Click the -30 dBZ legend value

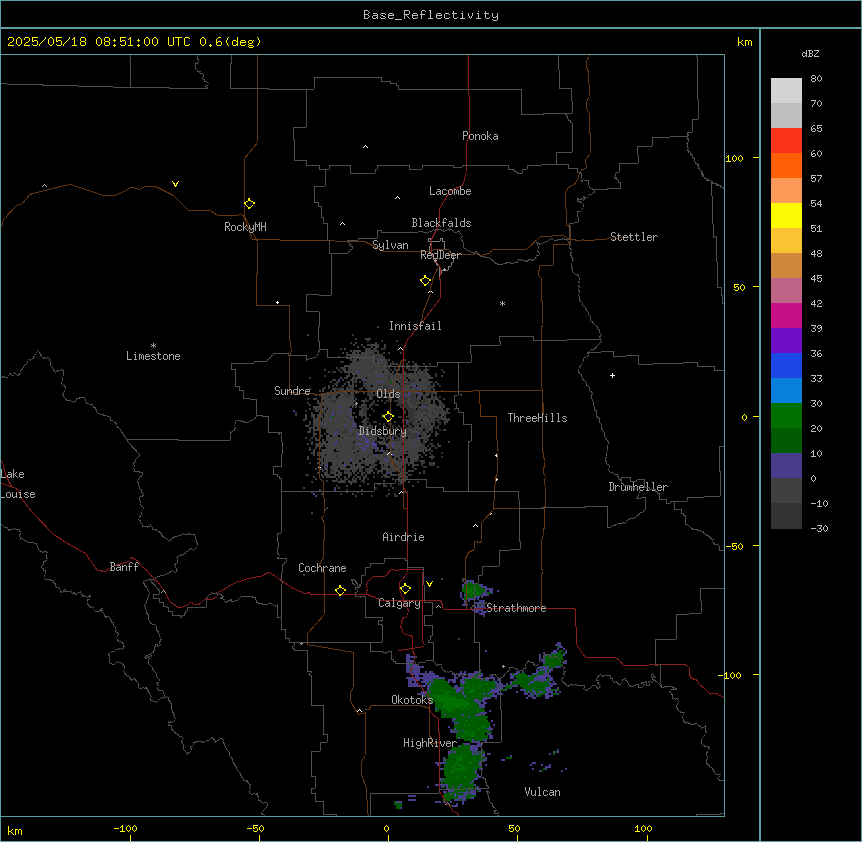[x=819, y=528]
